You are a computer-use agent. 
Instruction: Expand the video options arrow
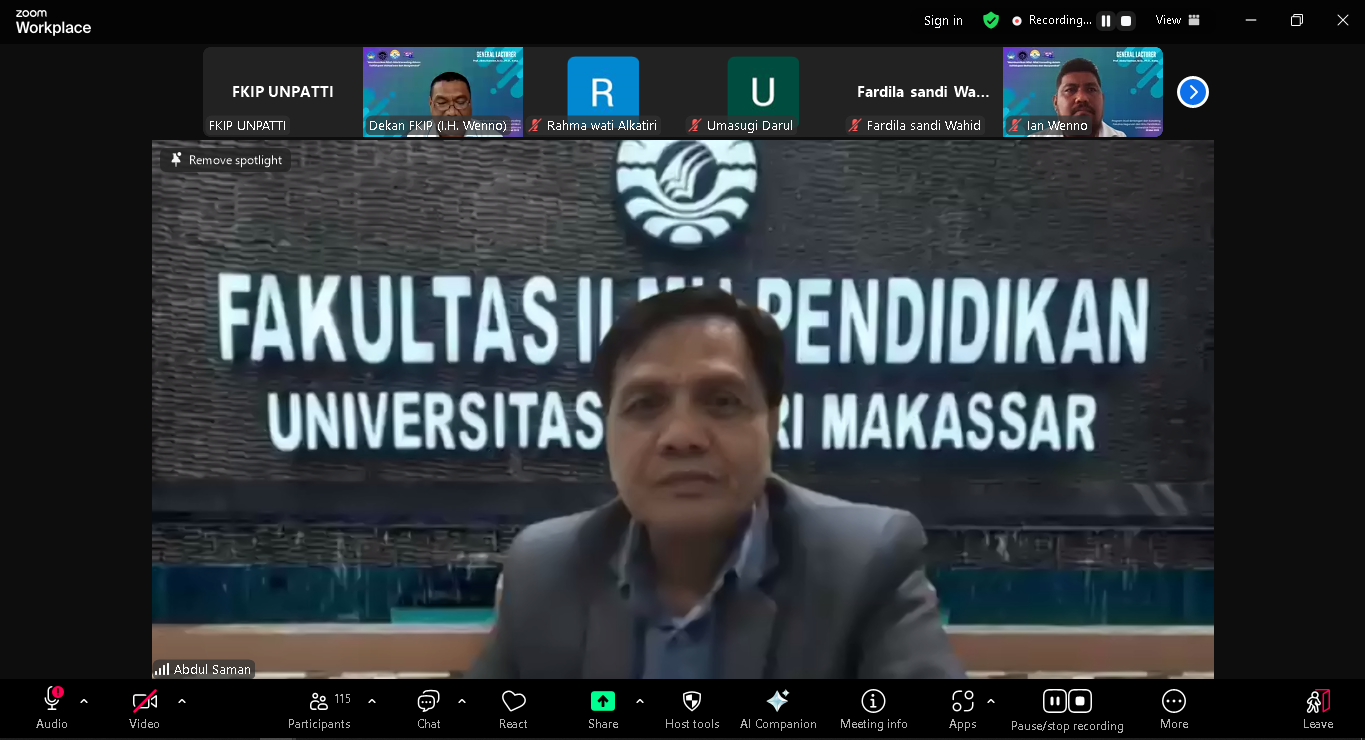tap(182, 701)
